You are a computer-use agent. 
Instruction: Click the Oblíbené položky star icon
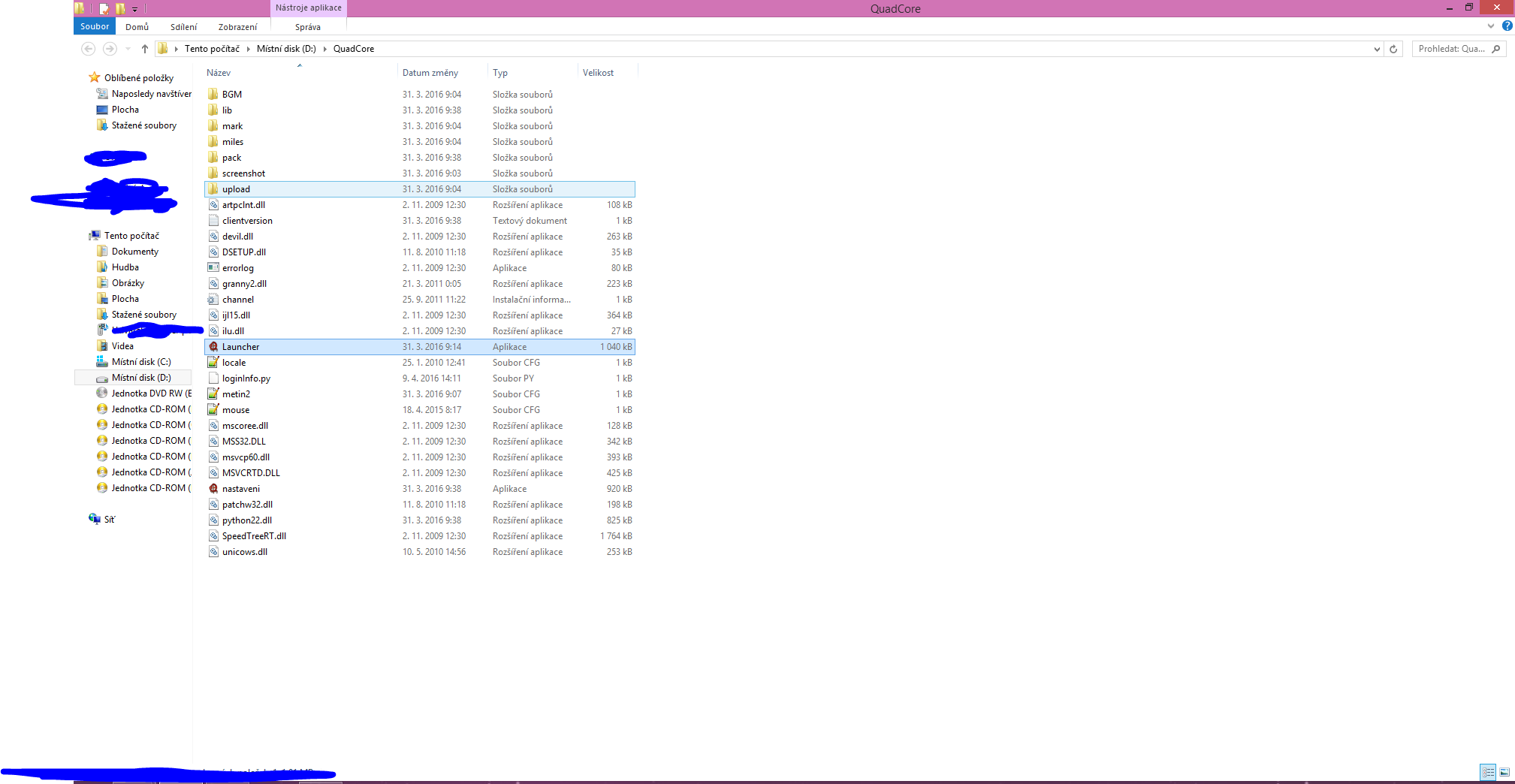pyautogui.click(x=95, y=77)
